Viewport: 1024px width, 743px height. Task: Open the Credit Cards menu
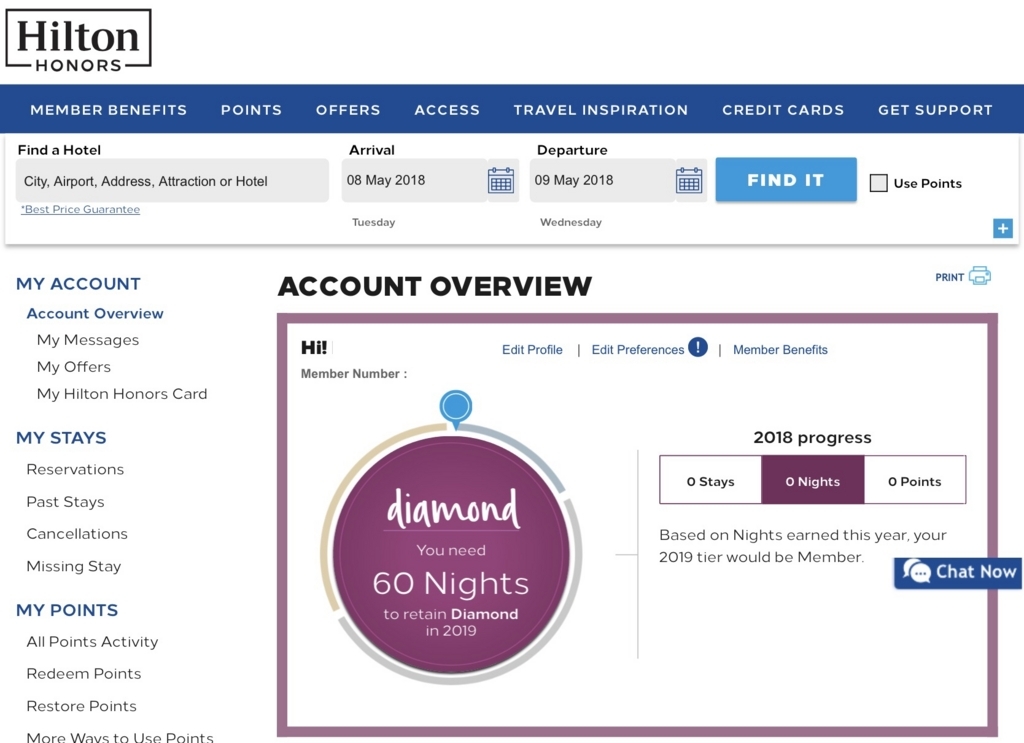pyautogui.click(x=783, y=110)
